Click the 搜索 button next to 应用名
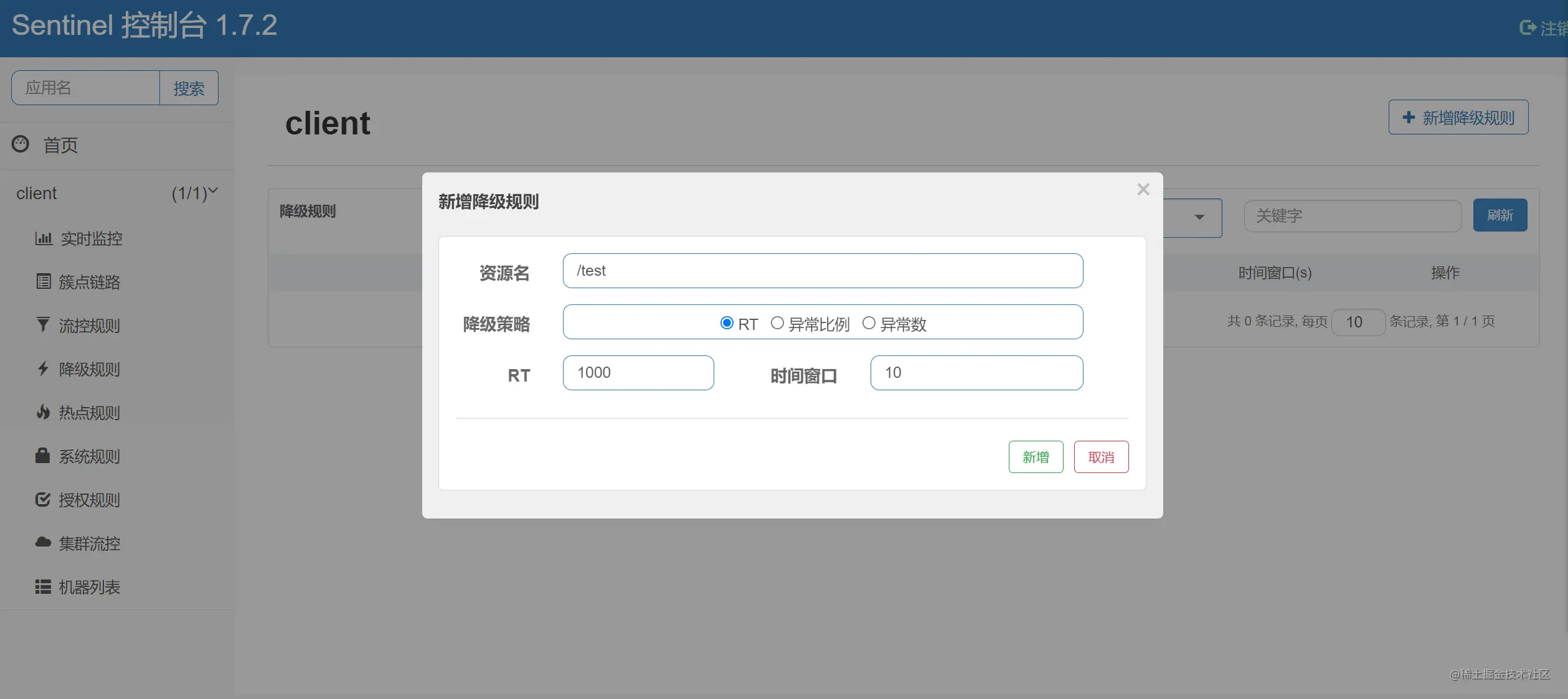1568x699 pixels. (x=189, y=88)
